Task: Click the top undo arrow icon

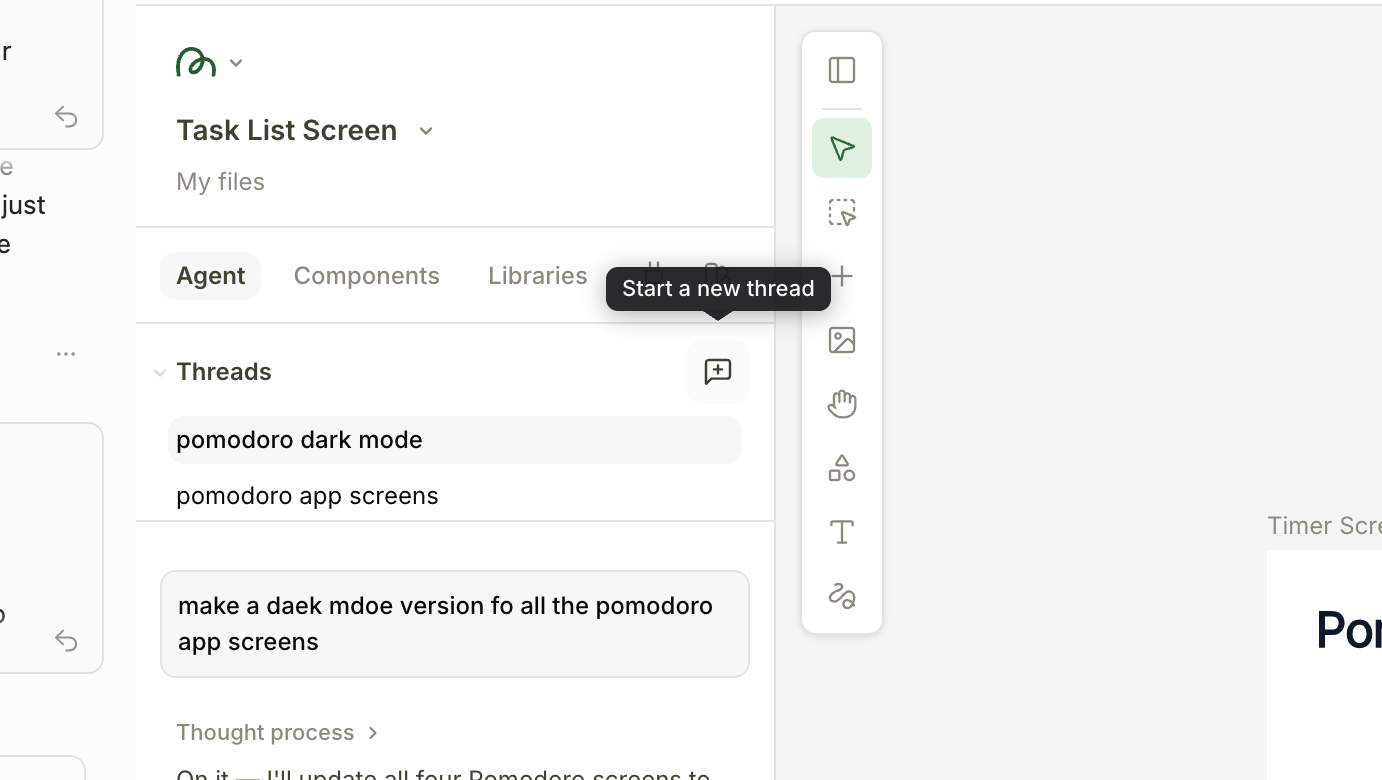Action: tap(66, 117)
